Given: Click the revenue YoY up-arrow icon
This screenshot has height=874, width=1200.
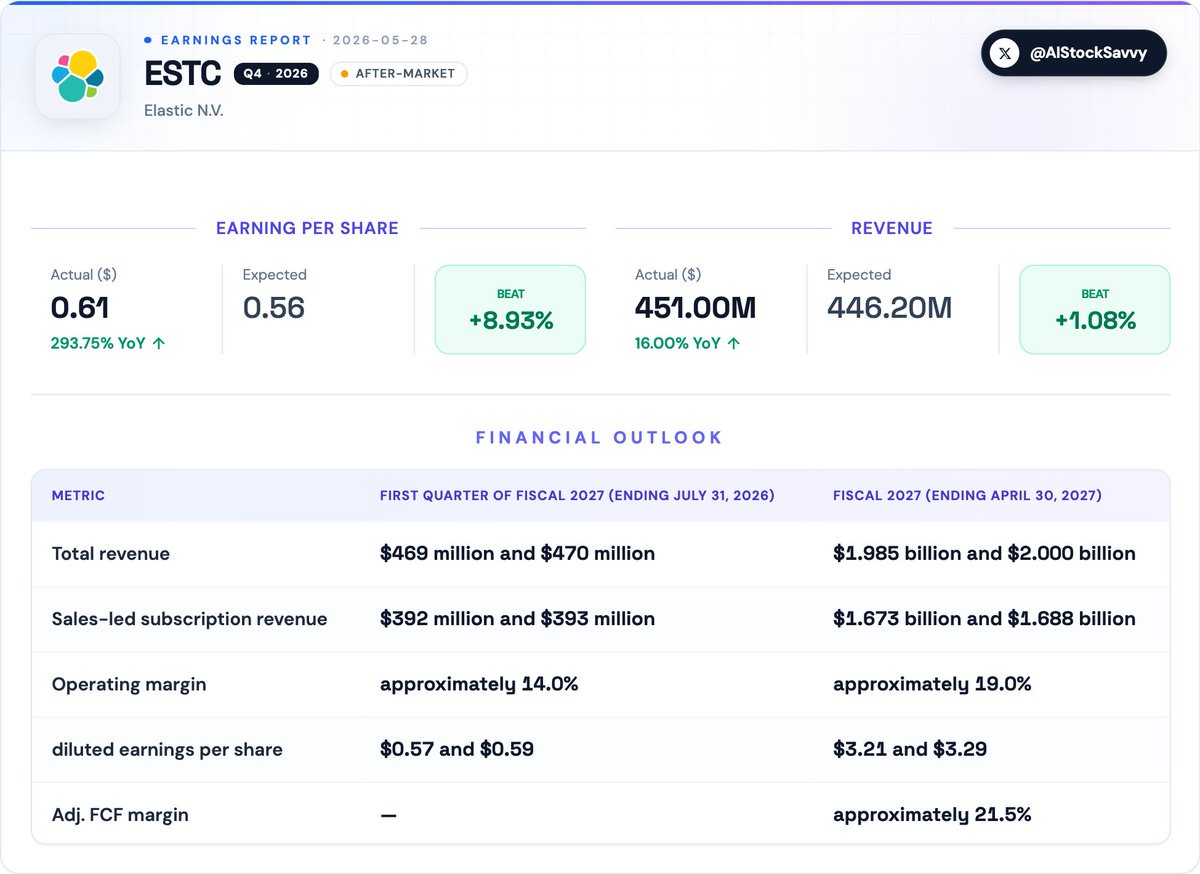Looking at the screenshot, I should pyautogui.click(x=734, y=343).
